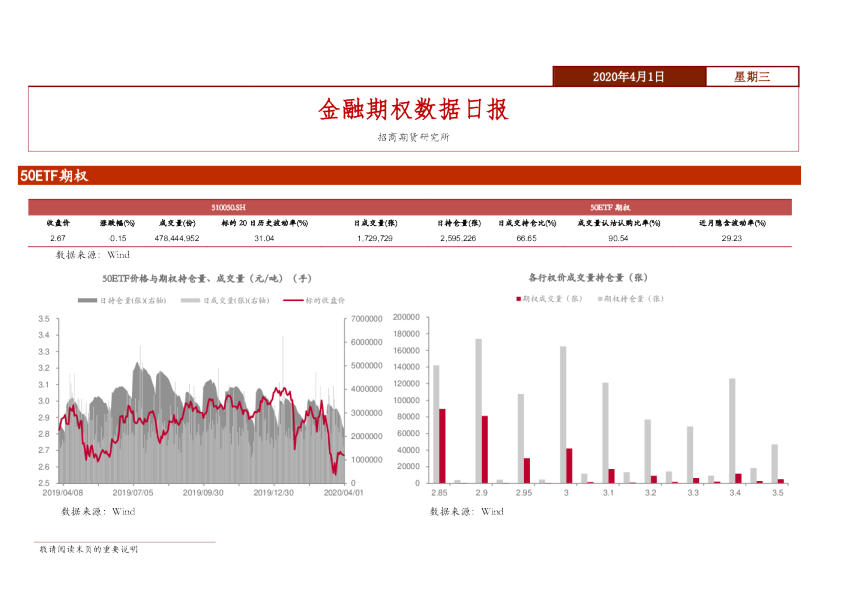
Task: Click the 日成交量(张)(右轴) legend marker
Action: [x=190, y=300]
